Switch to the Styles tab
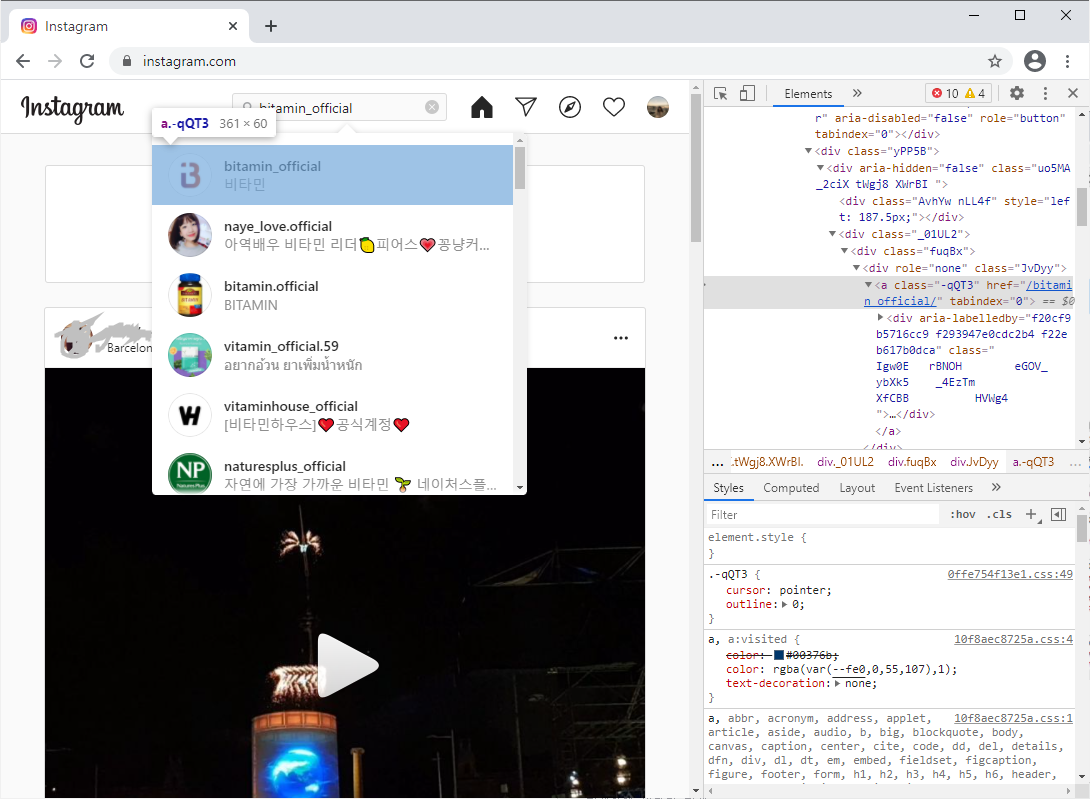 click(x=728, y=488)
